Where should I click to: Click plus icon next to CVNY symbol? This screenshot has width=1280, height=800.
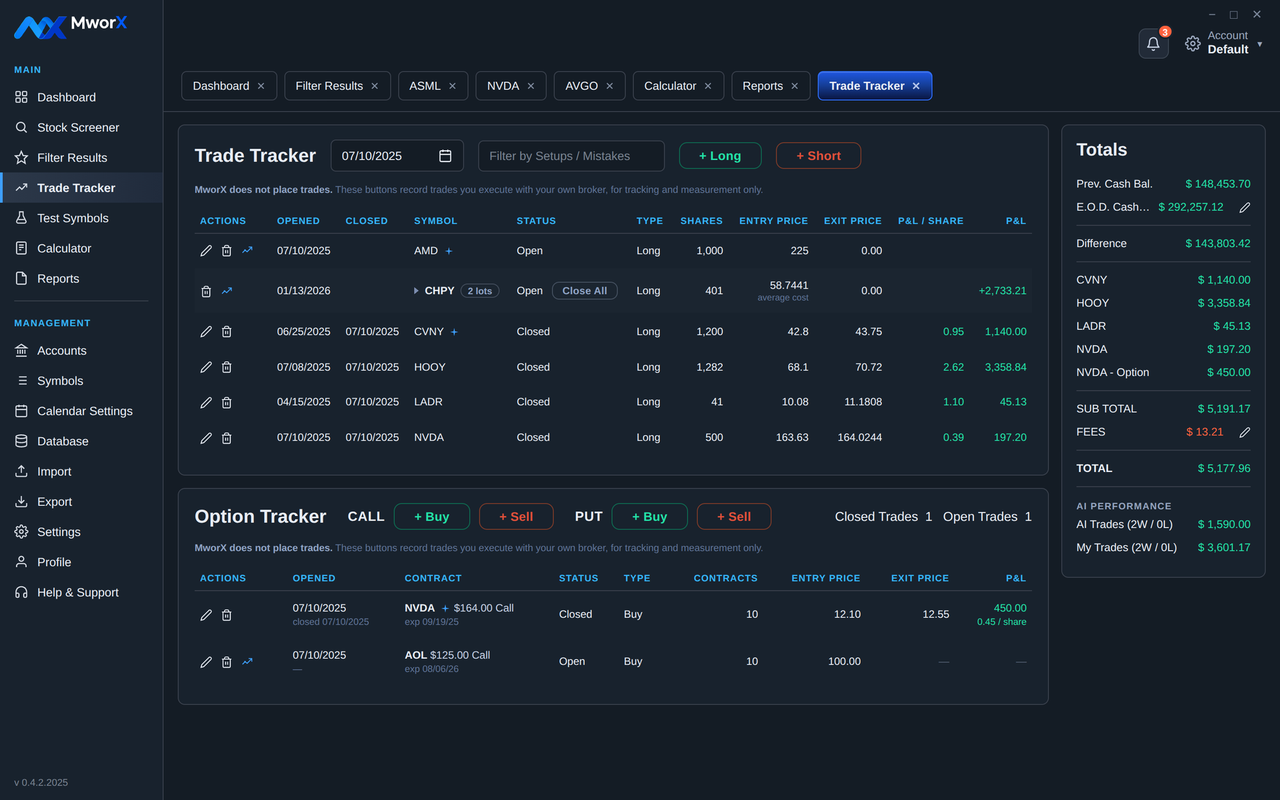454,332
